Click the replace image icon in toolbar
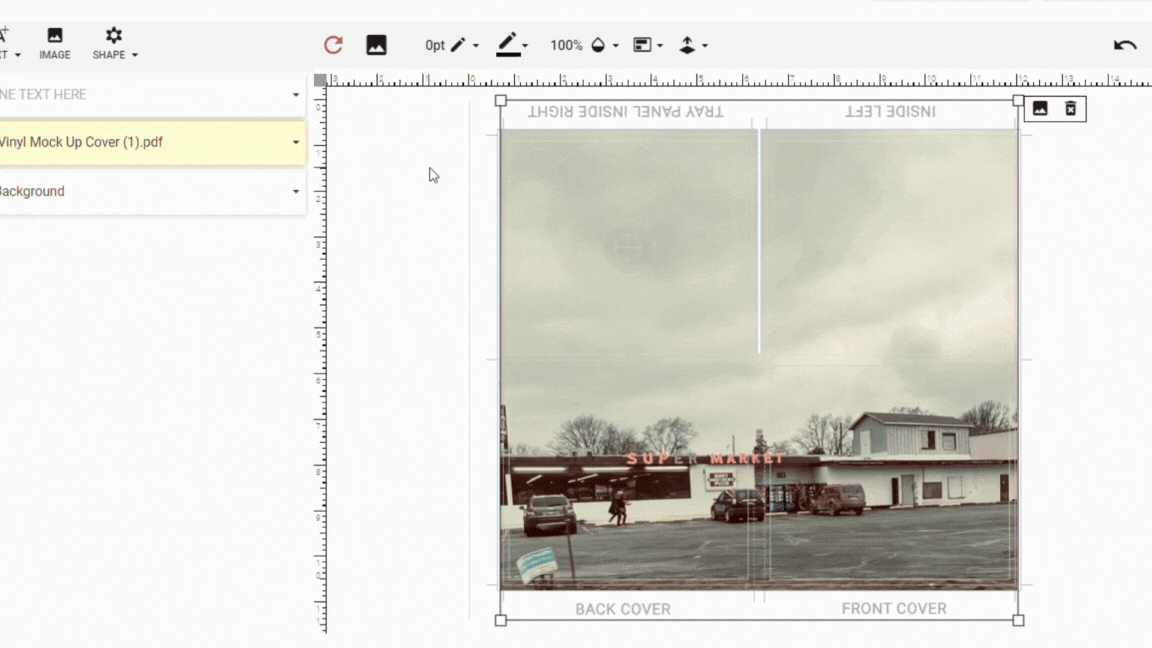 click(x=376, y=45)
